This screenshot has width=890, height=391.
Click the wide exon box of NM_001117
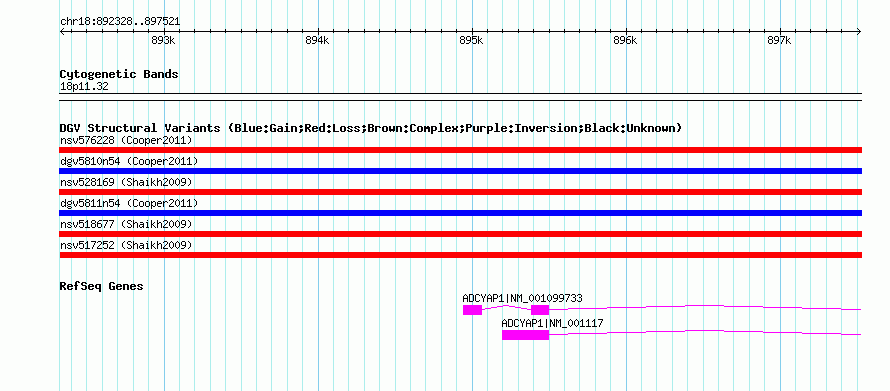pos(526,335)
